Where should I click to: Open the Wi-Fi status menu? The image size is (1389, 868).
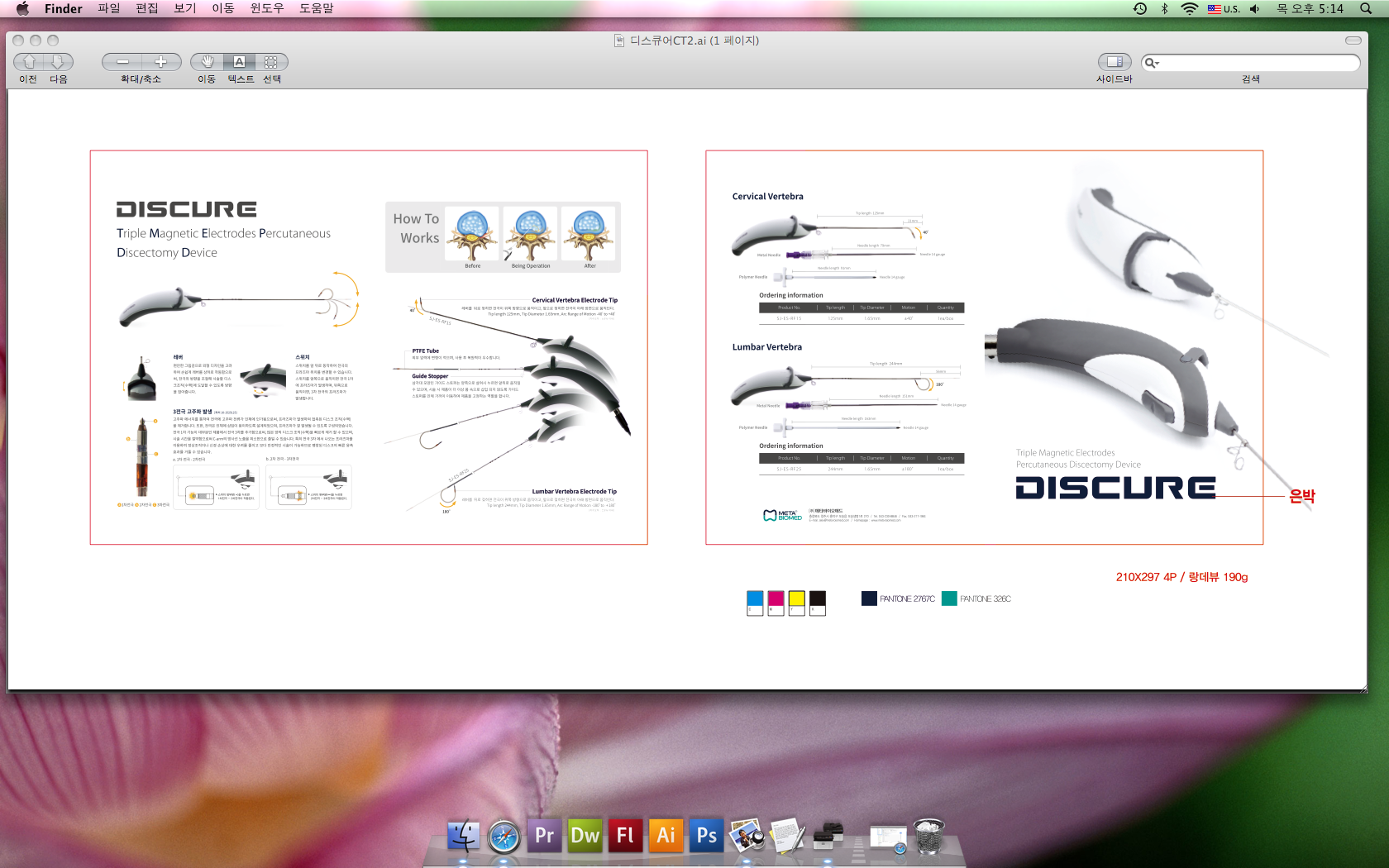[1189, 9]
